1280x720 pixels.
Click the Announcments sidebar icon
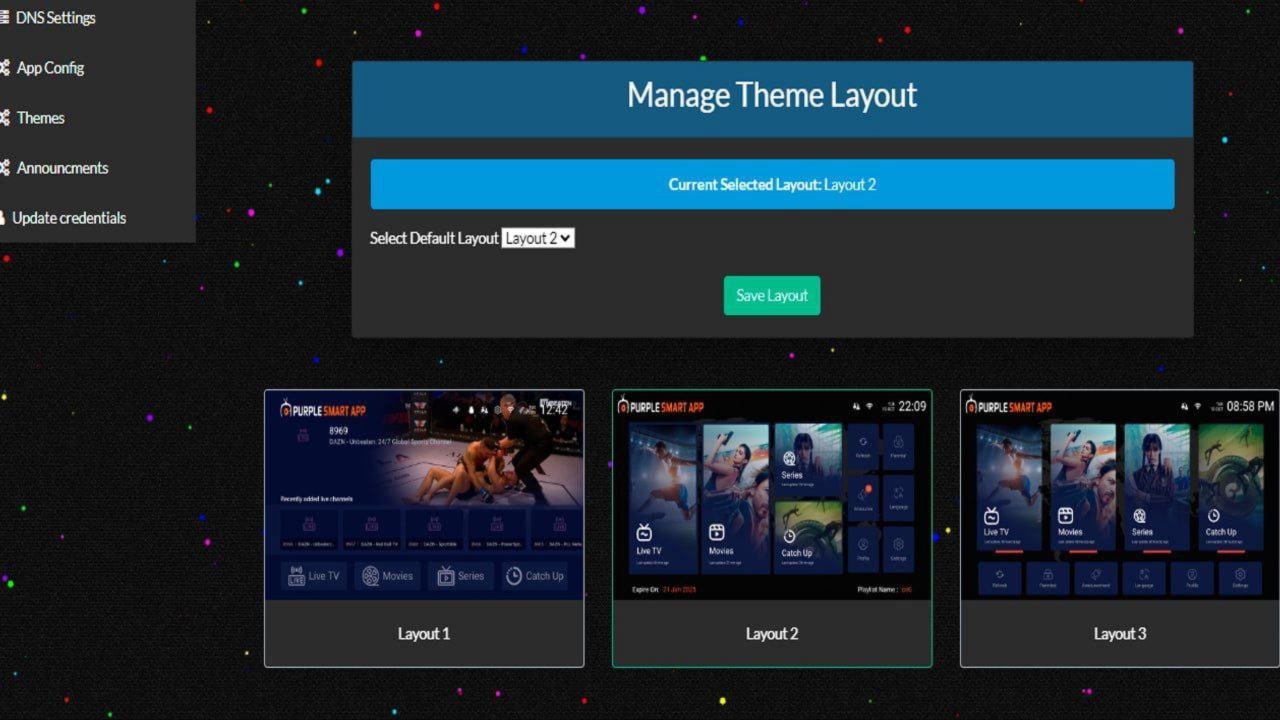point(4,168)
